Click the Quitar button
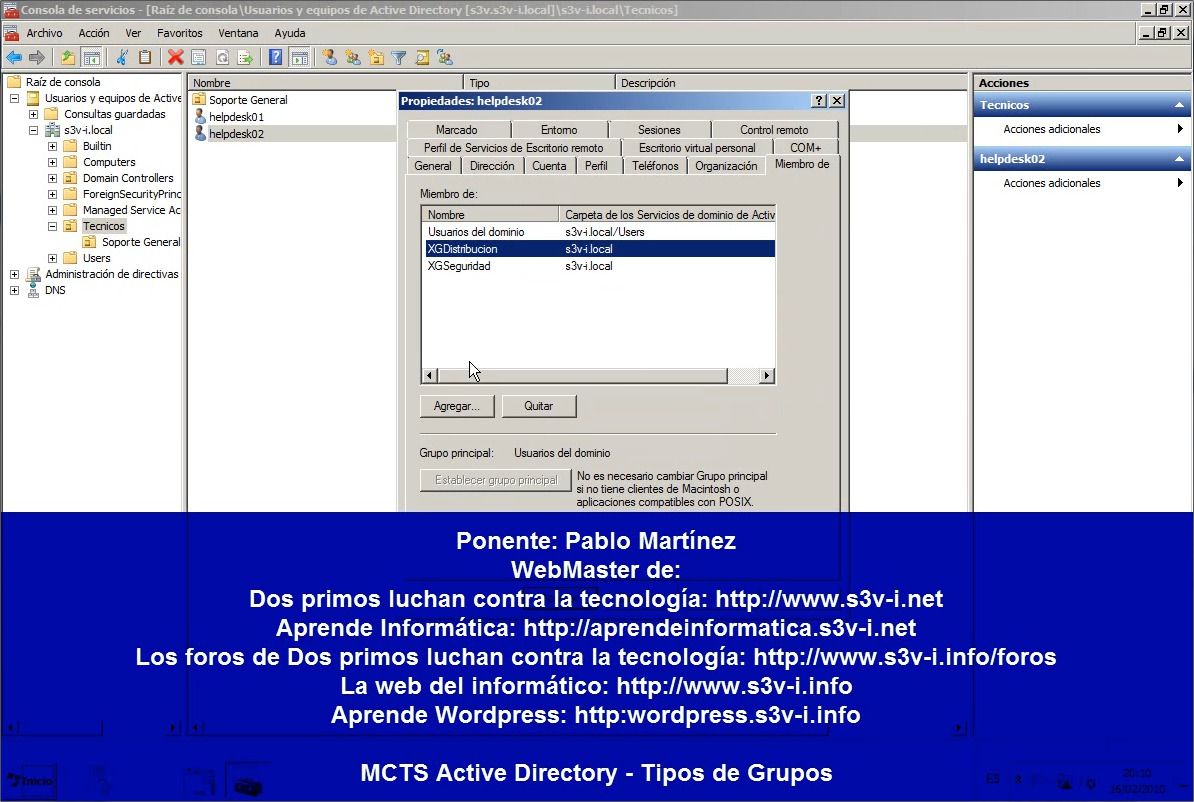1194x802 pixels. tap(538, 406)
